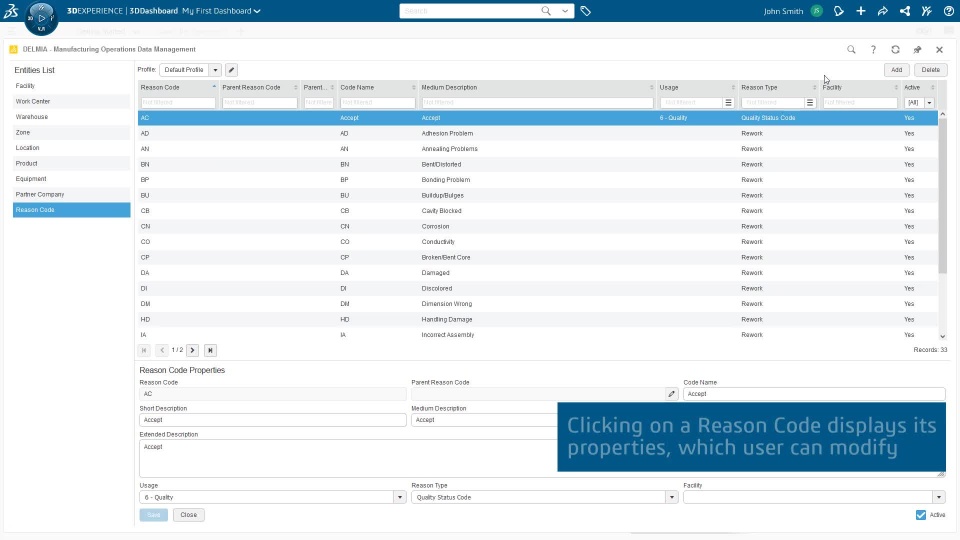Sort by Medium Description column header
Viewport: 960px width, 540px height.
(x=538, y=88)
